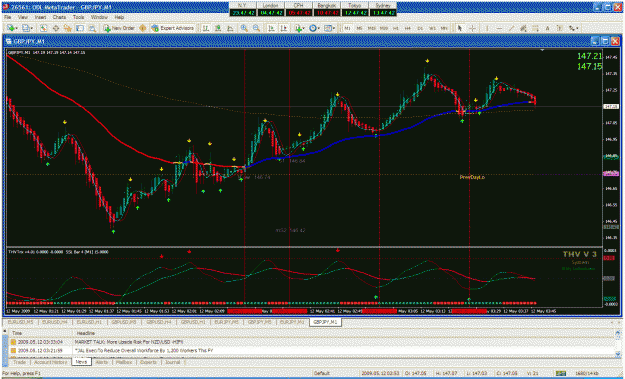This screenshot has height=379, width=625.
Task: Switch chart to bar chart style
Action: [206, 28]
